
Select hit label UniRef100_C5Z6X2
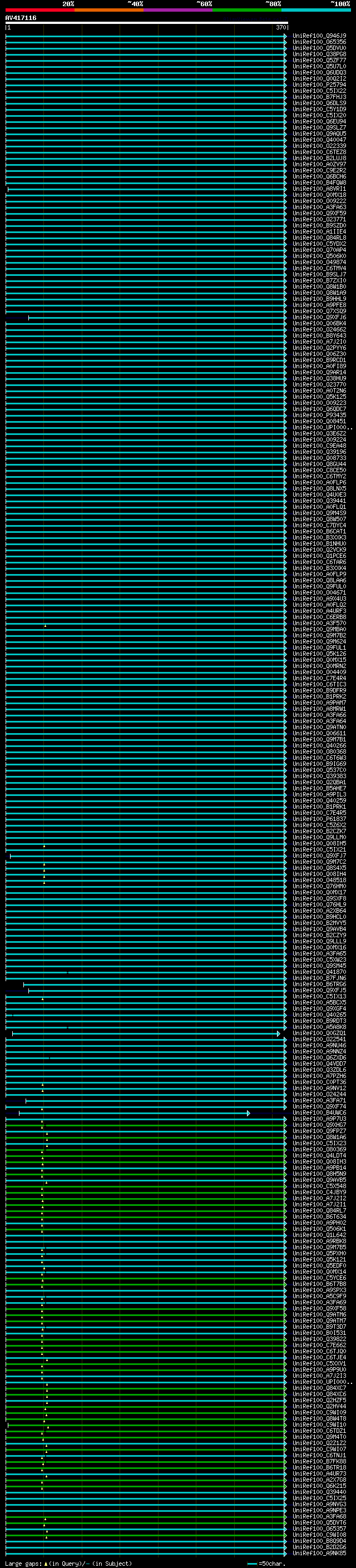pyautogui.click(x=319, y=825)
